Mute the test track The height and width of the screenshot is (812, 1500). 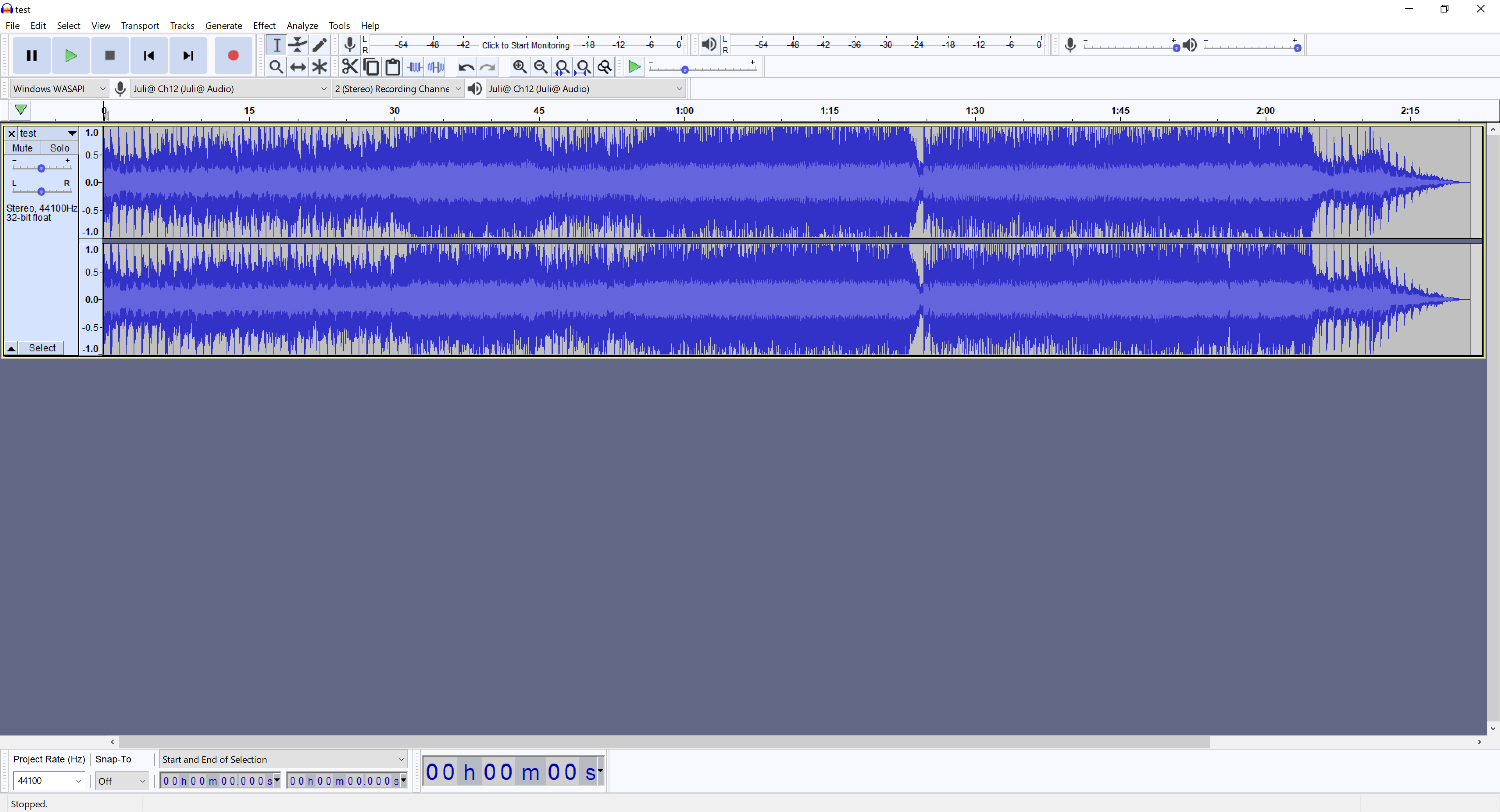click(x=22, y=148)
